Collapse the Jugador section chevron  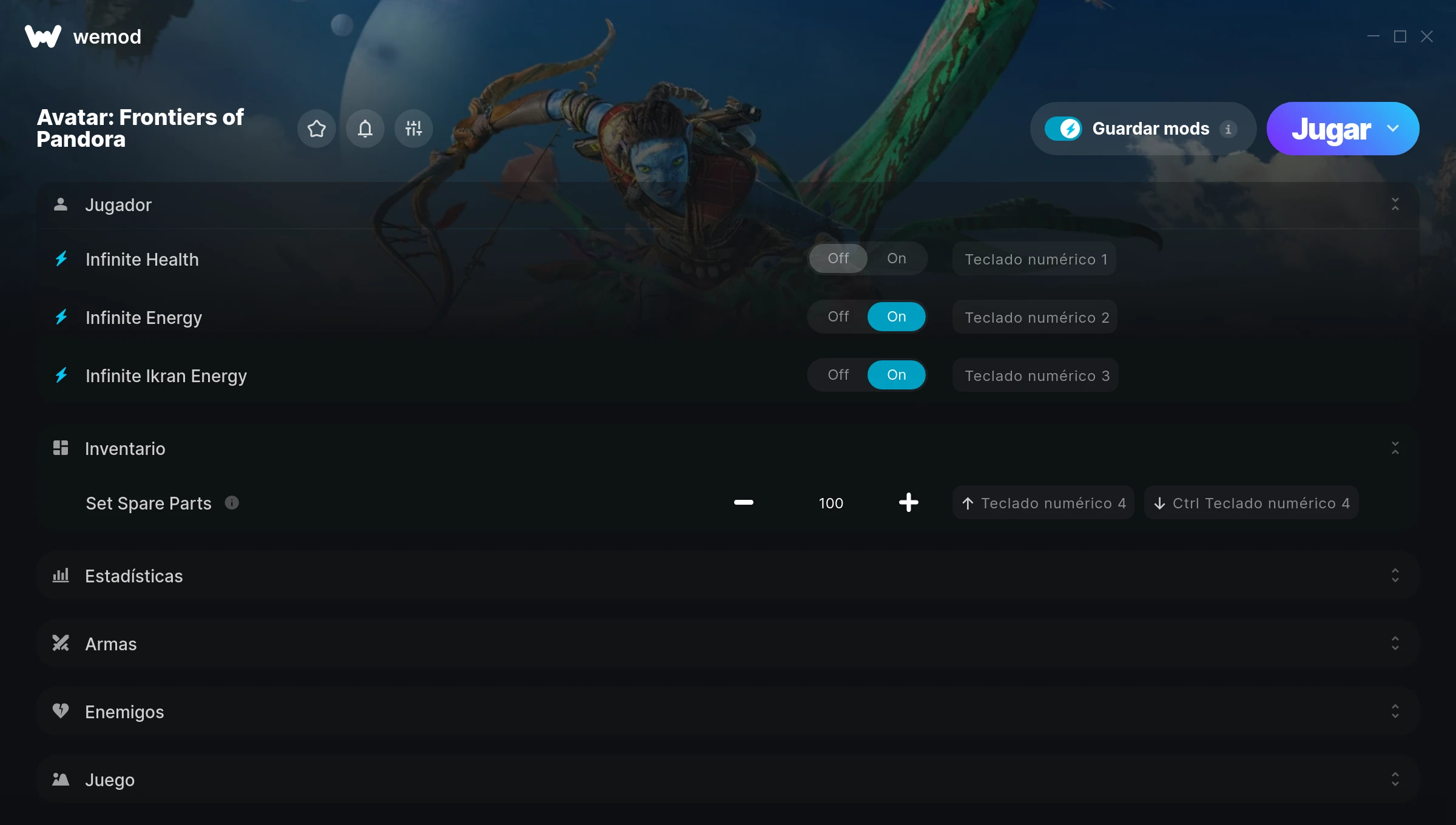pyautogui.click(x=1395, y=204)
